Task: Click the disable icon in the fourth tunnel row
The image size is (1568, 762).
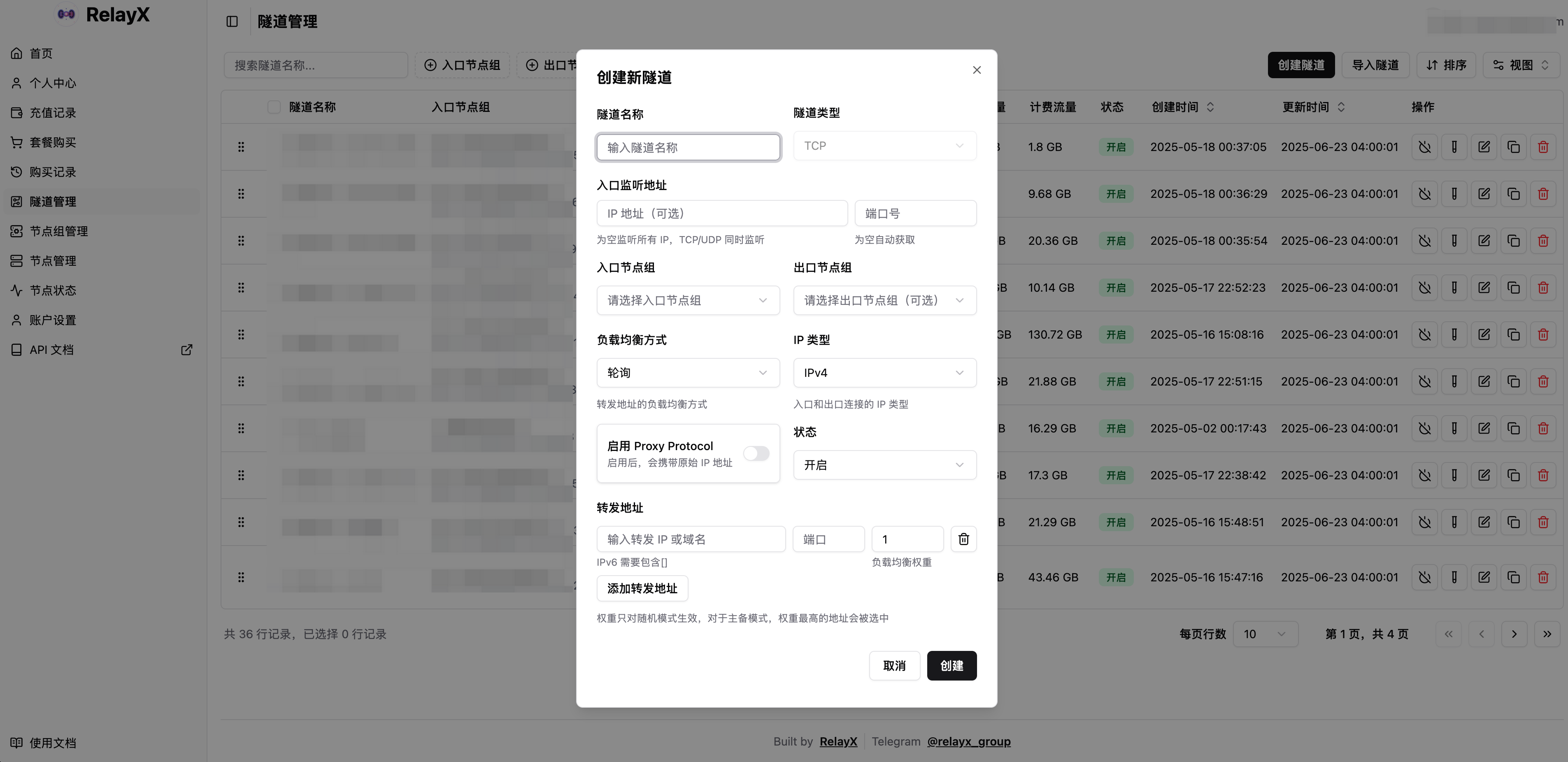Action: (x=1424, y=288)
